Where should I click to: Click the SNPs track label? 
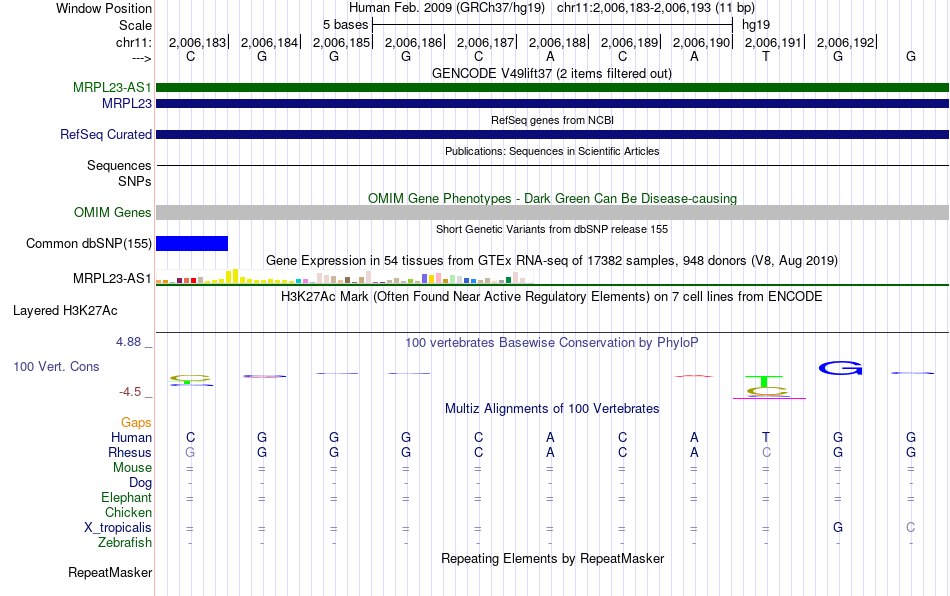(x=135, y=182)
